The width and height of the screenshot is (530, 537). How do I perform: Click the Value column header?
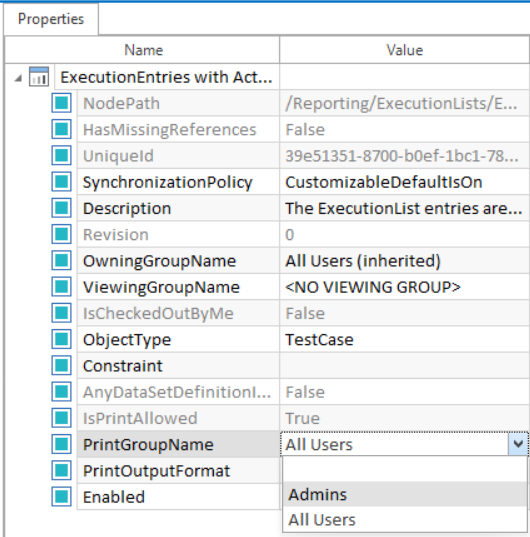click(405, 50)
